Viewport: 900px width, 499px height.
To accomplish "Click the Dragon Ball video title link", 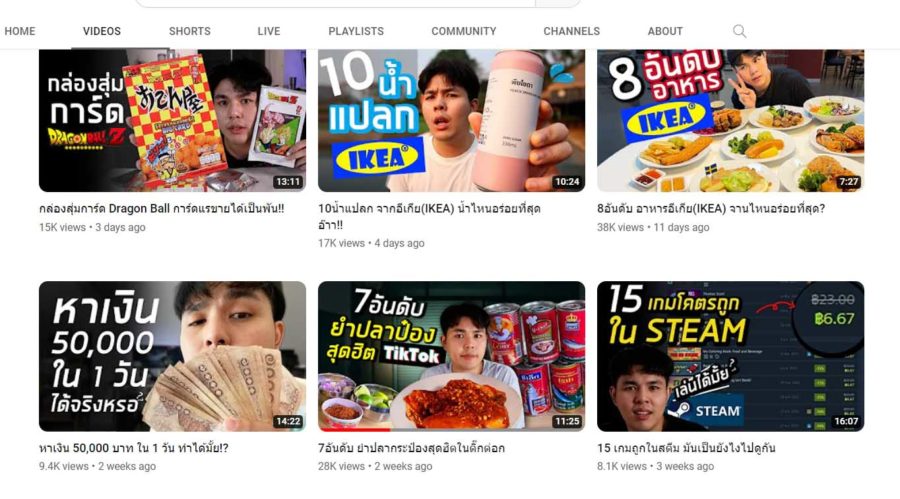I will (161, 208).
